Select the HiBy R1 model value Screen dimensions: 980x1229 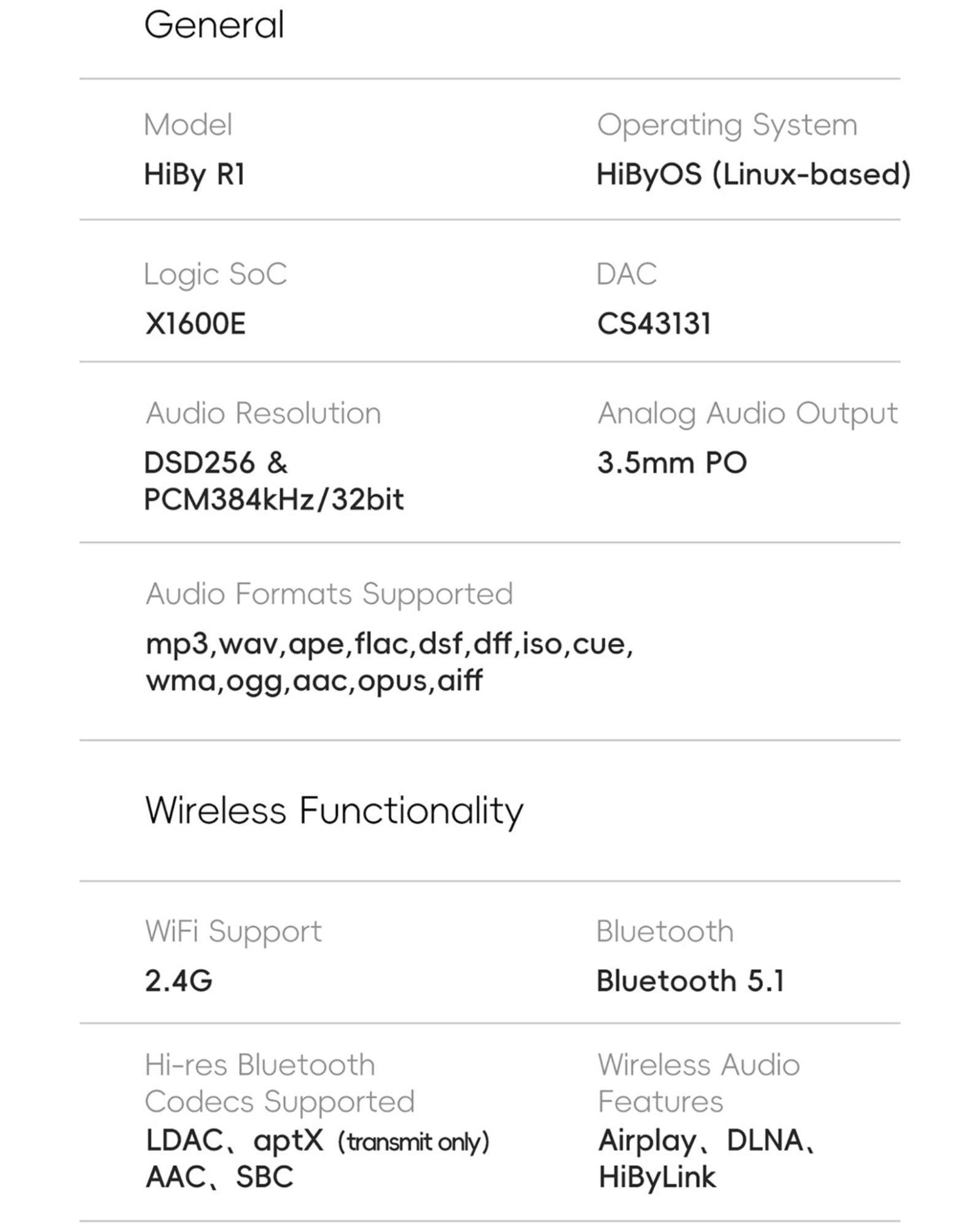(x=194, y=175)
